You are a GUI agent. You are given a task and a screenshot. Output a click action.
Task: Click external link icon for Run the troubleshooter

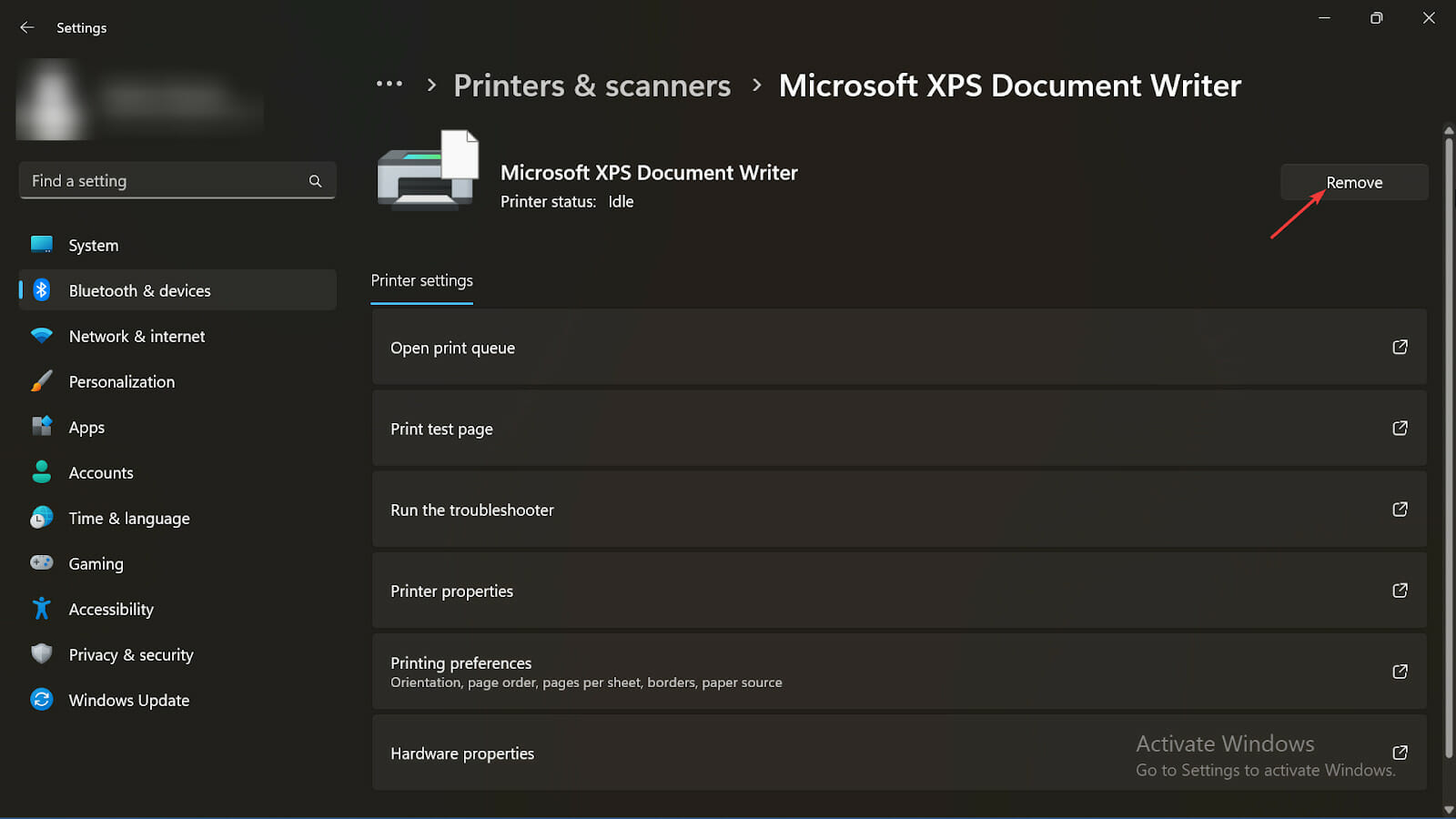coord(1400,509)
